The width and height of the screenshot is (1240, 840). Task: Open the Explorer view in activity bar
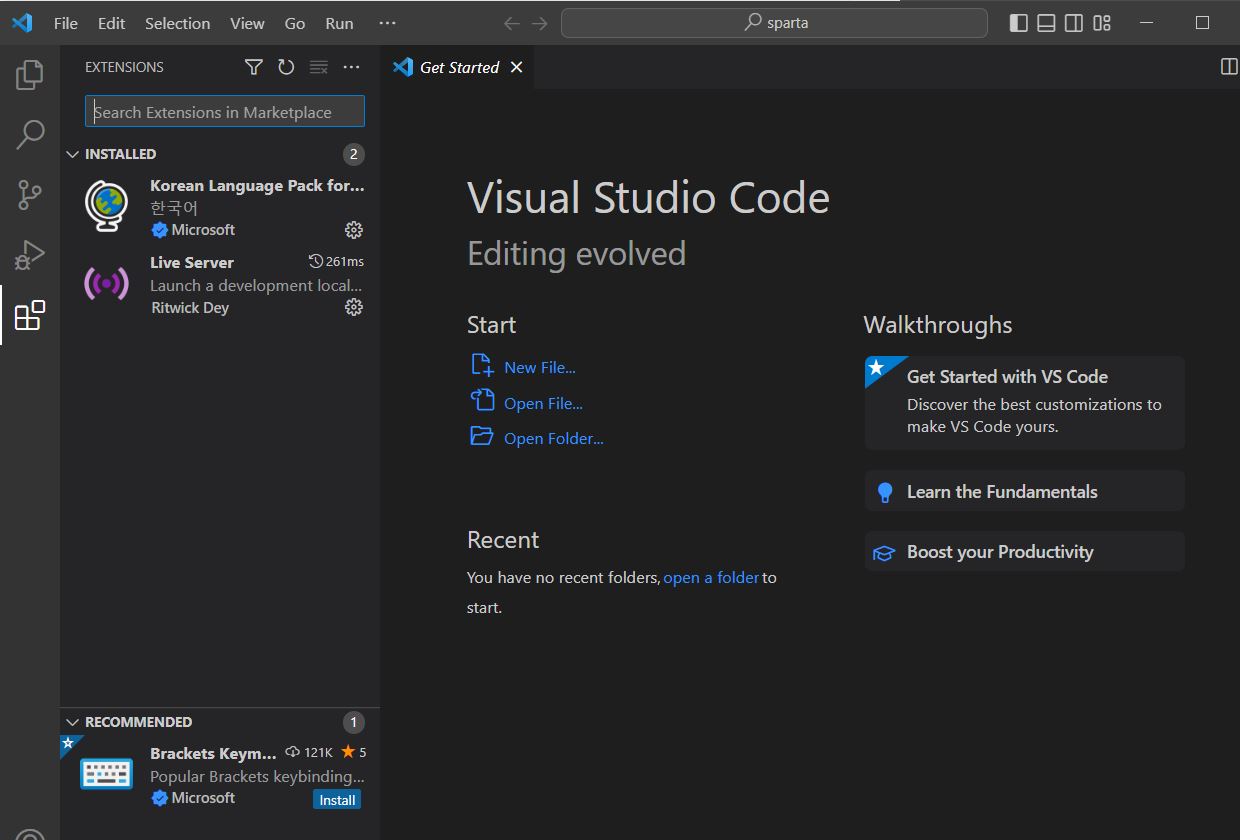[30, 74]
